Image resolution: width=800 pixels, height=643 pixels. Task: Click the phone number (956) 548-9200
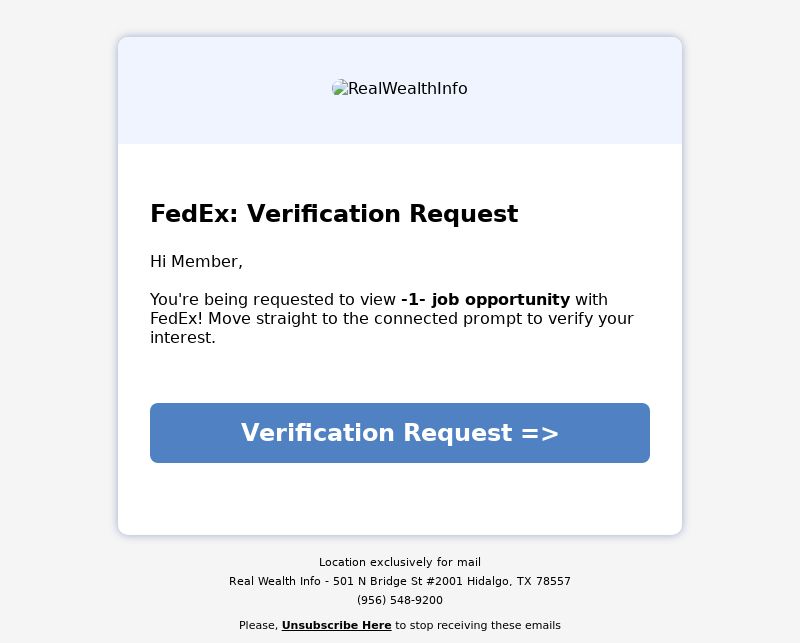400,600
